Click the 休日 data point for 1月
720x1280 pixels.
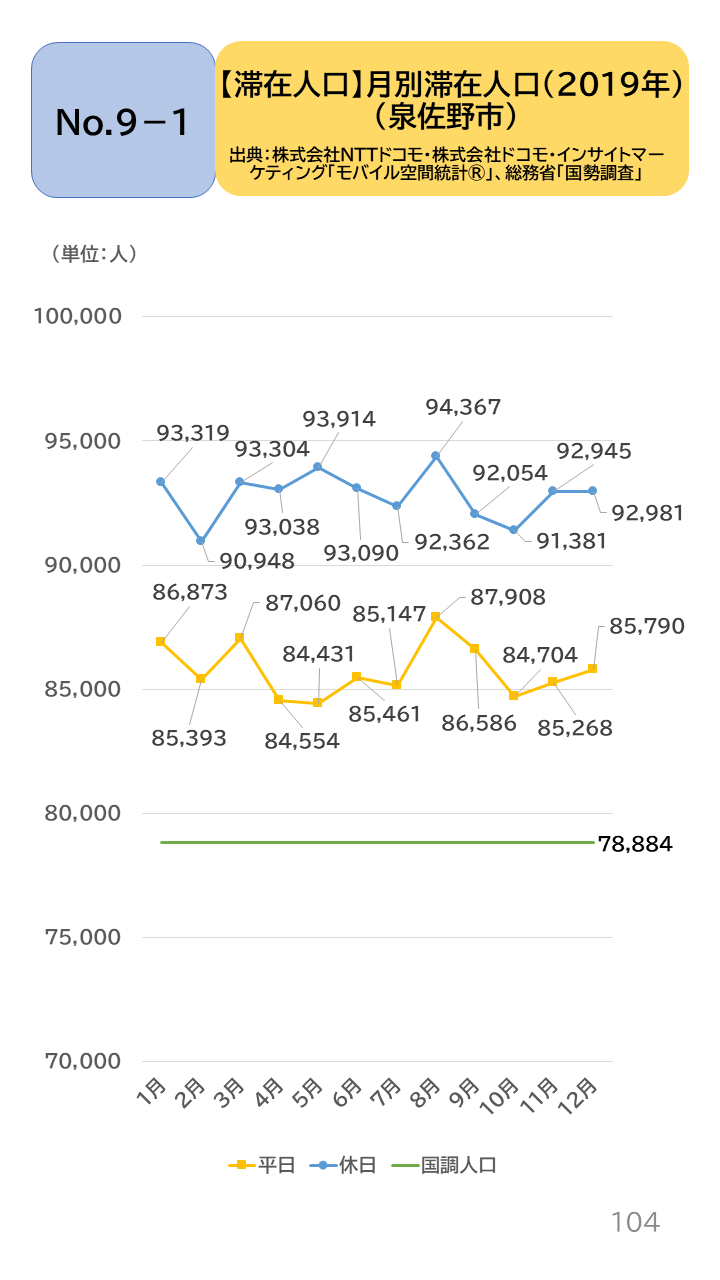coord(160,482)
